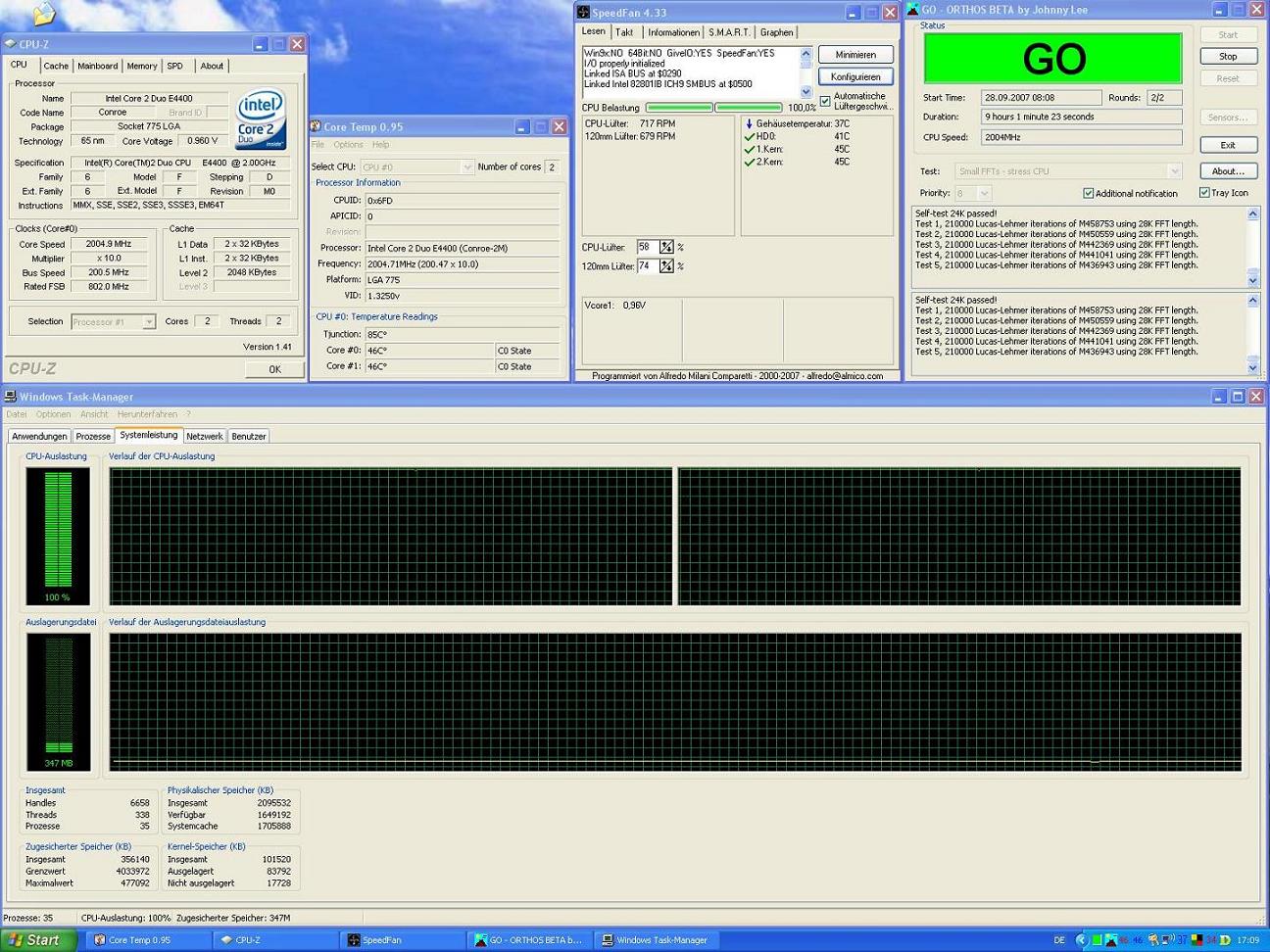The image size is (1270, 952).
Task: Click the green GO status panel
Action: click(1052, 59)
